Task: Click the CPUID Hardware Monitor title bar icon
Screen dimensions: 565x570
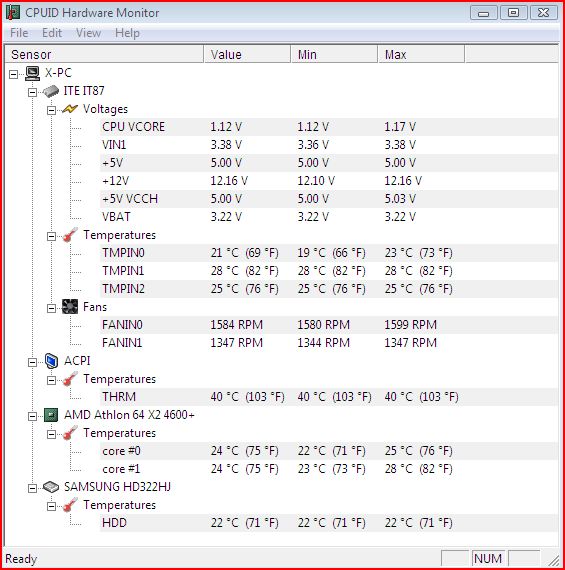Action: [x=13, y=13]
